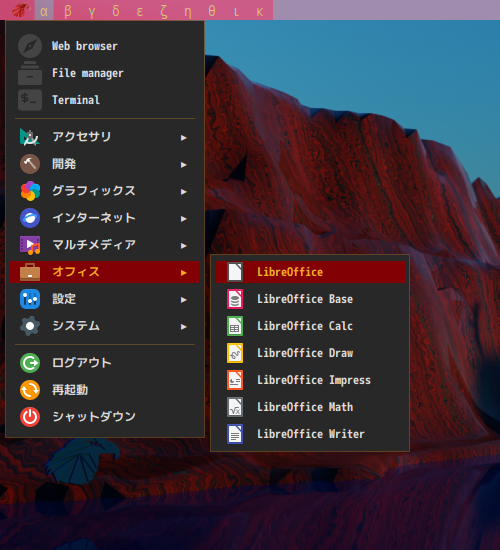Click the red bird launcher icon
The image size is (500, 550).
[x=20, y=10]
